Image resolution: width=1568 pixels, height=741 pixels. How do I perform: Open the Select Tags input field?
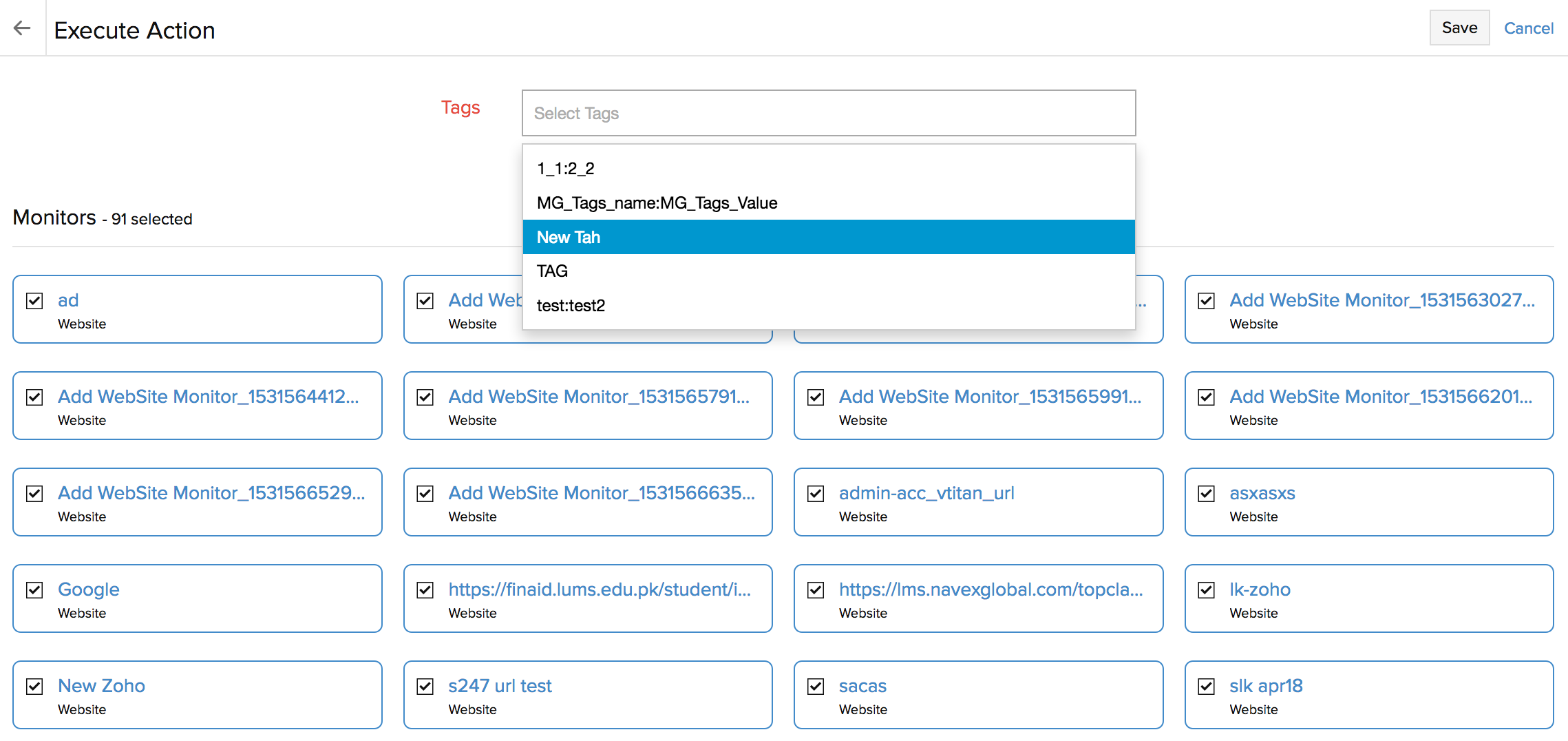[x=828, y=113]
